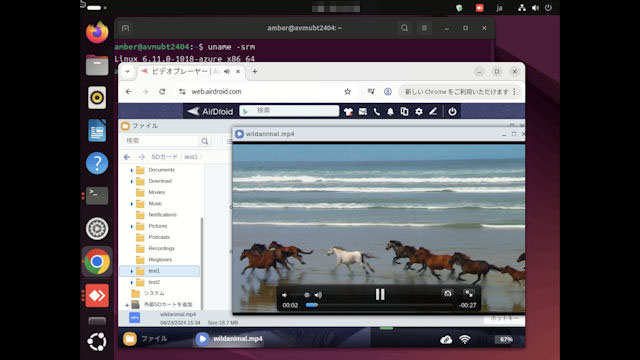Viewport: 640px width, 360px height.
Task: Click the AirDroid top search field
Action: coord(289,111)
